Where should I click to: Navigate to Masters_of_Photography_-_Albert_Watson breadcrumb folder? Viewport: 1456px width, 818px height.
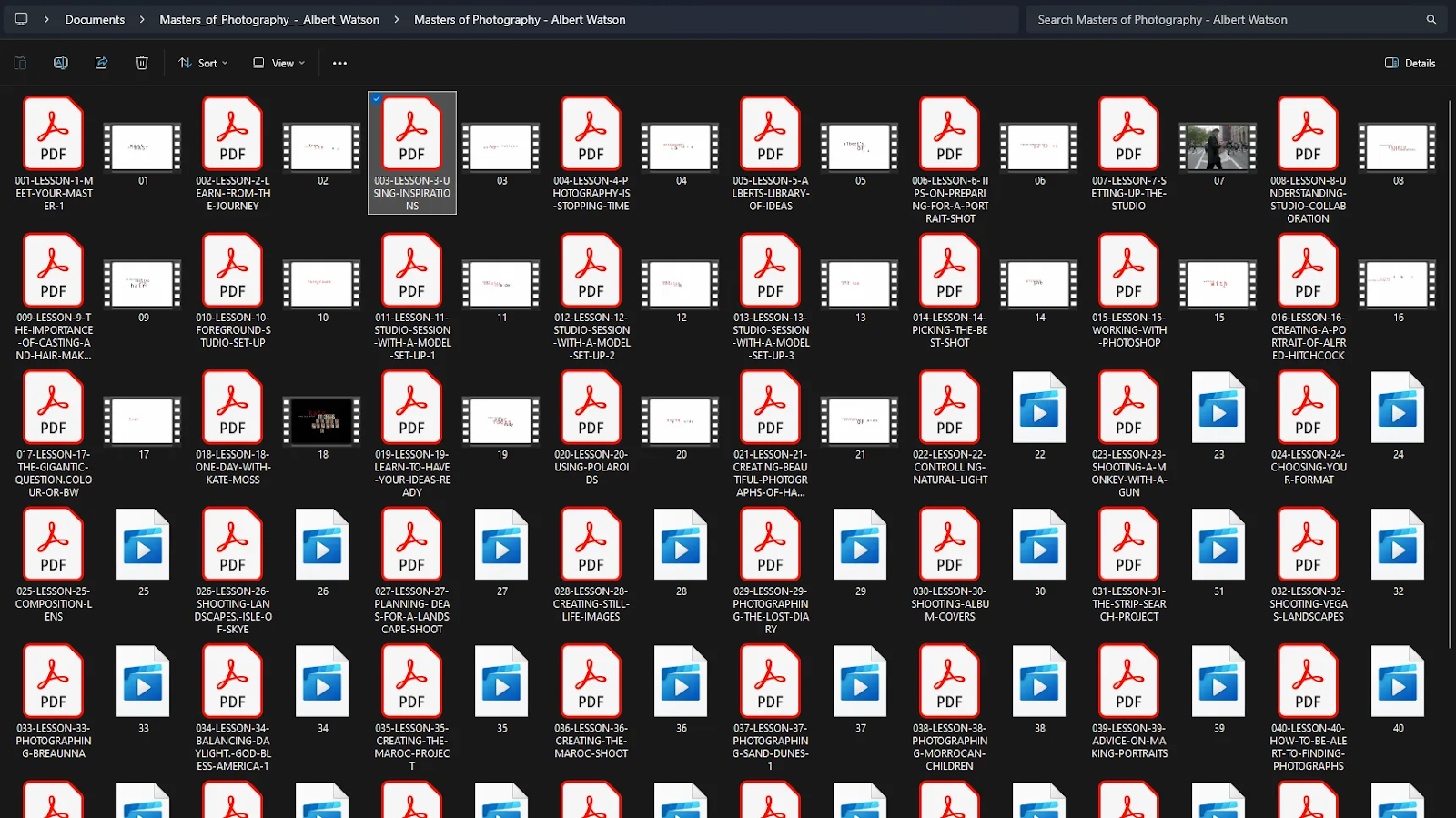[269, 19]
